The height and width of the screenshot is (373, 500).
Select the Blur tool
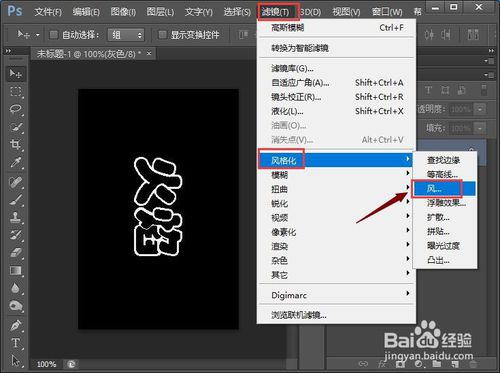pyautogui.click(x=15, y=288)
